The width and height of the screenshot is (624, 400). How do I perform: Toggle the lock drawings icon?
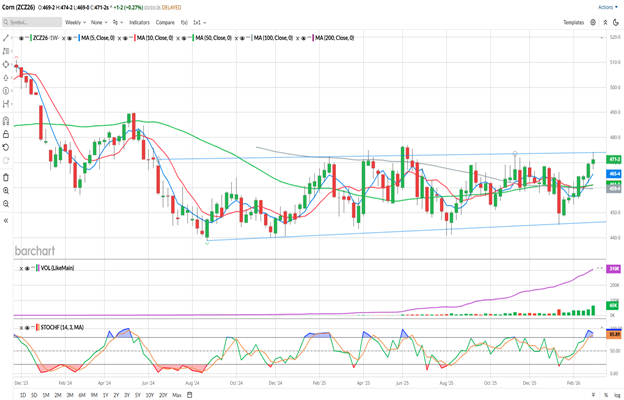coord(6,134)
